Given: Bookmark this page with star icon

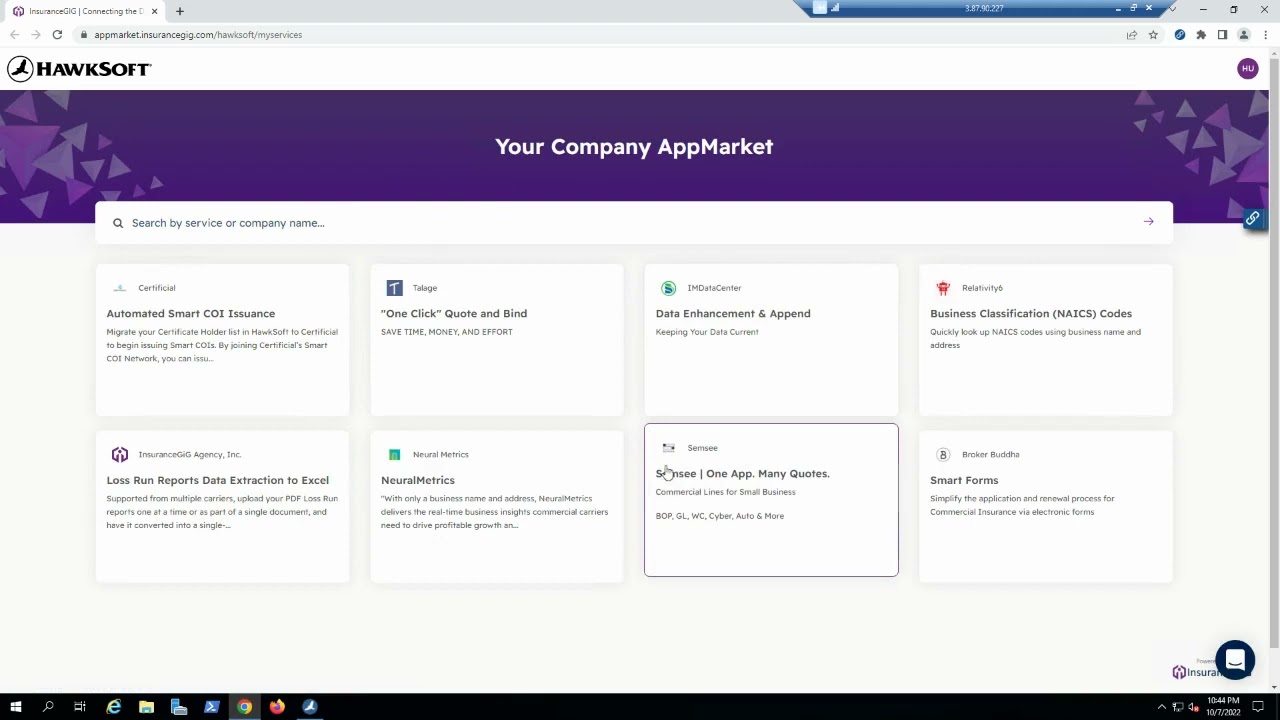Looking at the screenshot, I should coord(1153,35).
